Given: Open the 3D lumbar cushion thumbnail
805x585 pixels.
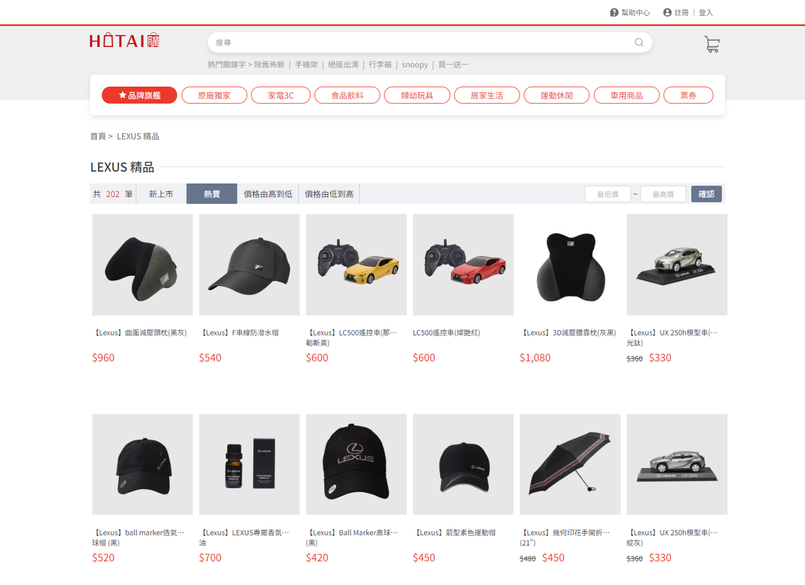Looking at the screenshot, I should [x=570, y=265].
